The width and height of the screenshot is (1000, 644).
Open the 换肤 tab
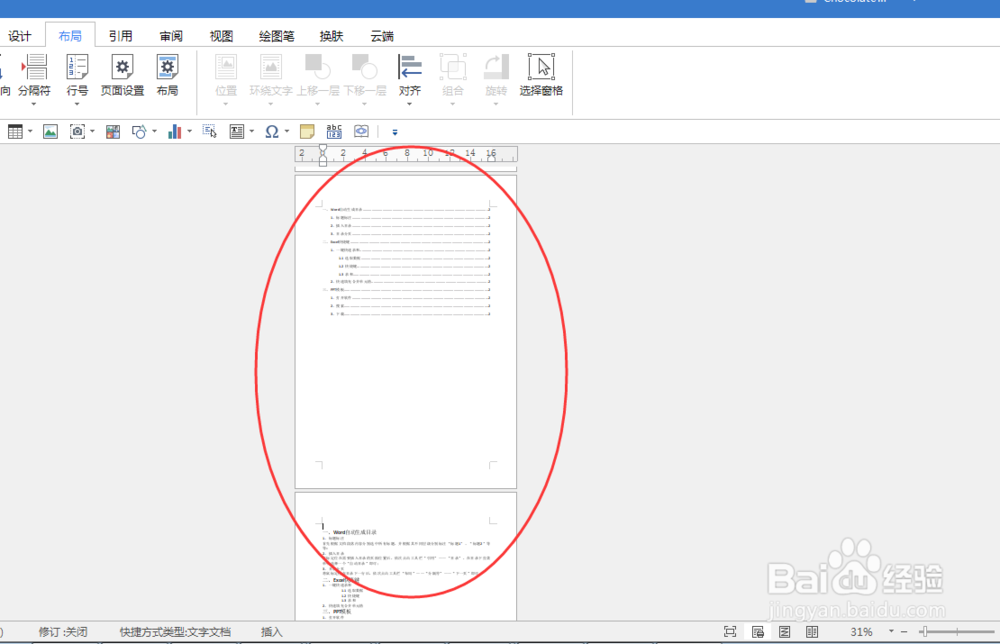coord(332,36)
